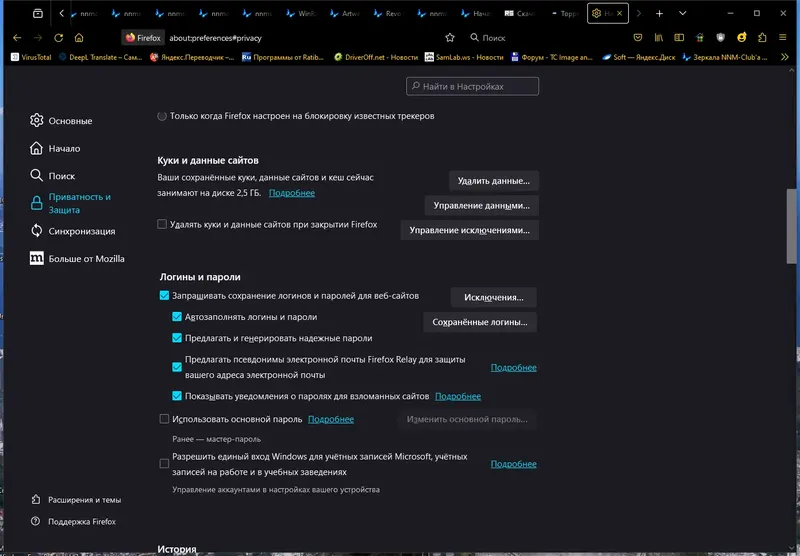The width and height of the screenshot is (800, 556).
Task: Select Приватность и Защита category
Action: tap(70, 203)
